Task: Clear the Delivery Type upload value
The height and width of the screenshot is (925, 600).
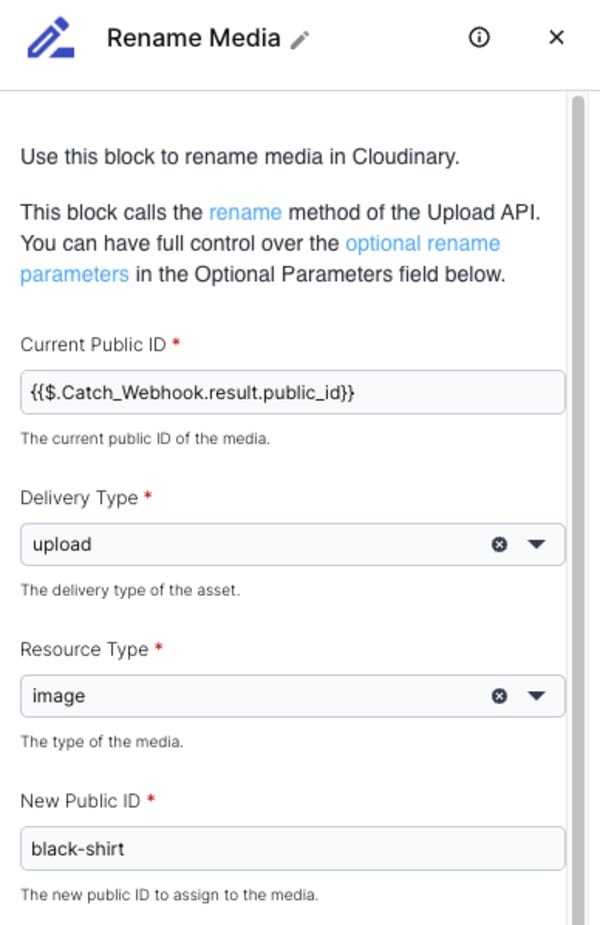Action: coord(499,544)
